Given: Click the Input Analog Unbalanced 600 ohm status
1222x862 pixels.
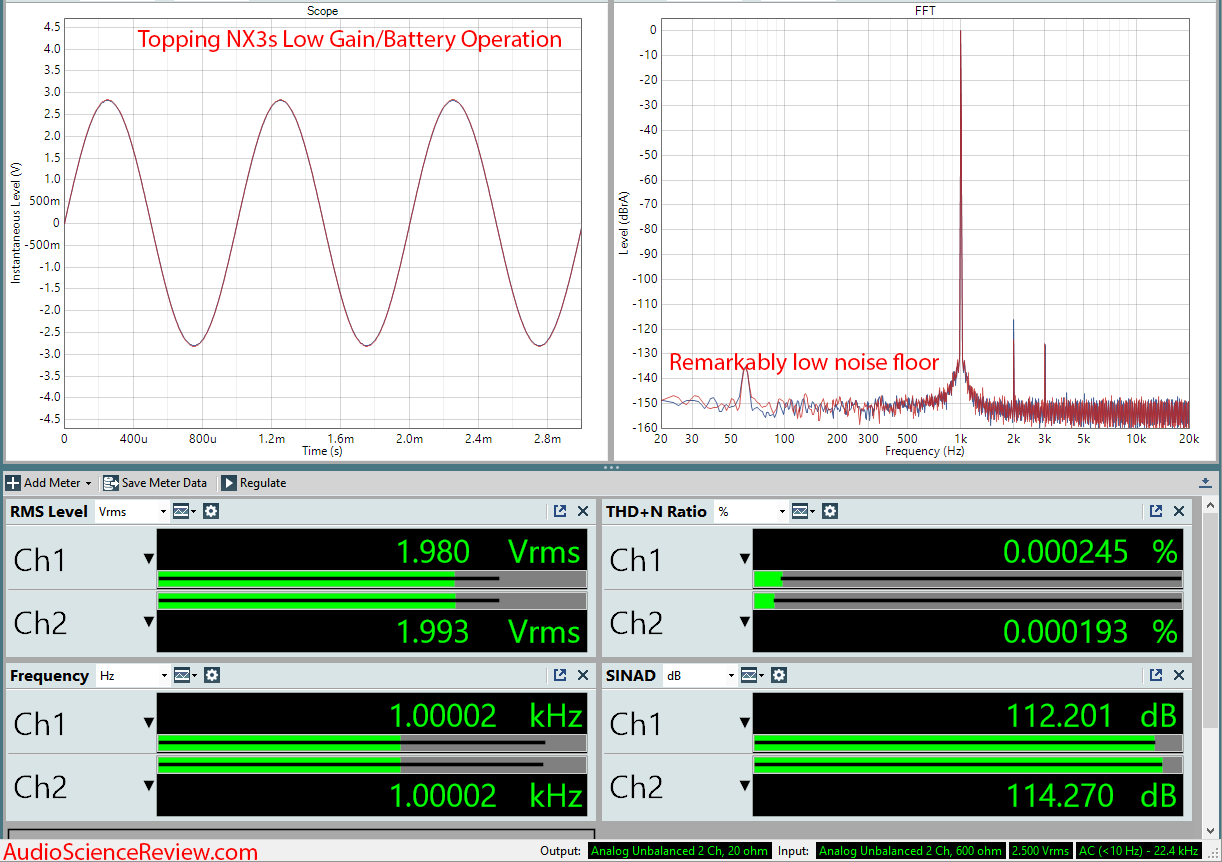Looking at the screenshot, I should pyautogui.click(x=911, y=851).
